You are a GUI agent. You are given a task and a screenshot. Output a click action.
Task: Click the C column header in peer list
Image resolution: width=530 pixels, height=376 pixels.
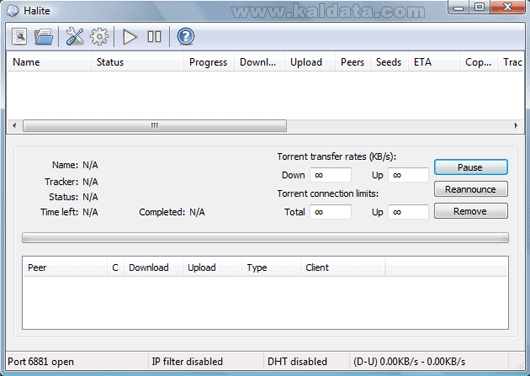click(116, 268)
